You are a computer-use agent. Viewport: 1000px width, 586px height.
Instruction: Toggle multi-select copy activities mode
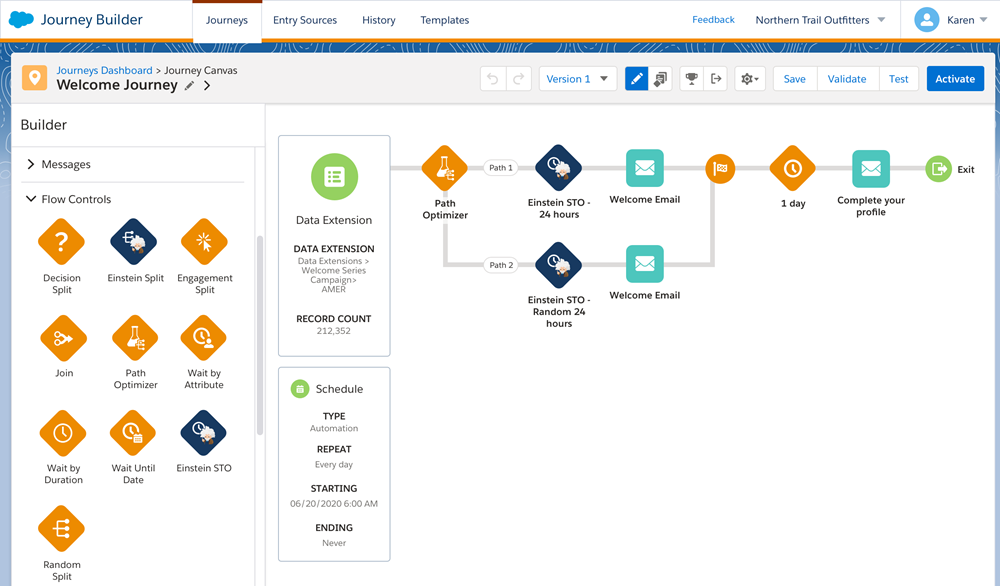point(660,78)
